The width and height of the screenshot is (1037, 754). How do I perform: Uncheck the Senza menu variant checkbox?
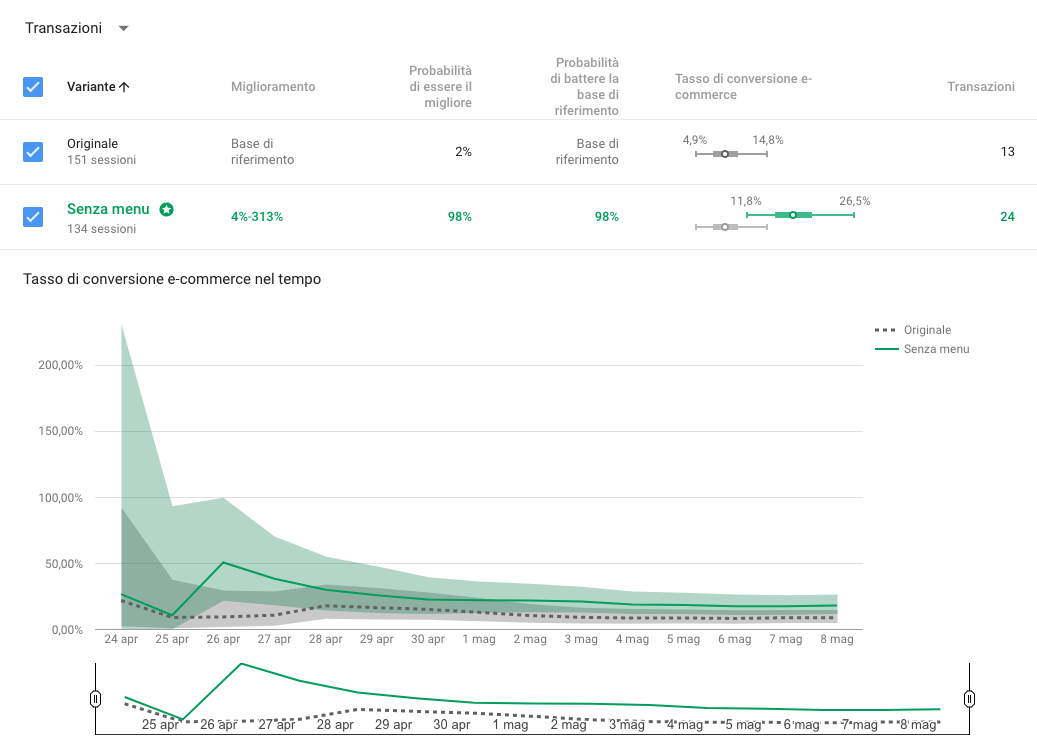[x=33, y=216]
